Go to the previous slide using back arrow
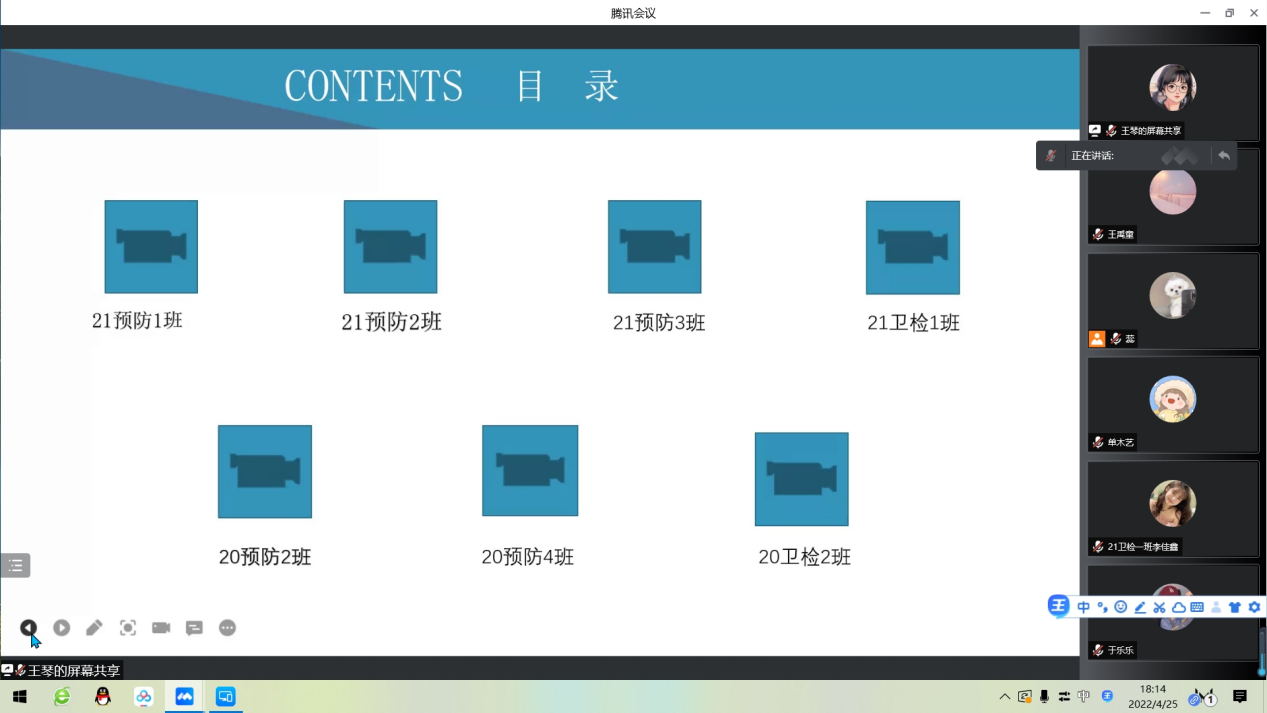Screen dimensions: 1267x713 [28, 628]
